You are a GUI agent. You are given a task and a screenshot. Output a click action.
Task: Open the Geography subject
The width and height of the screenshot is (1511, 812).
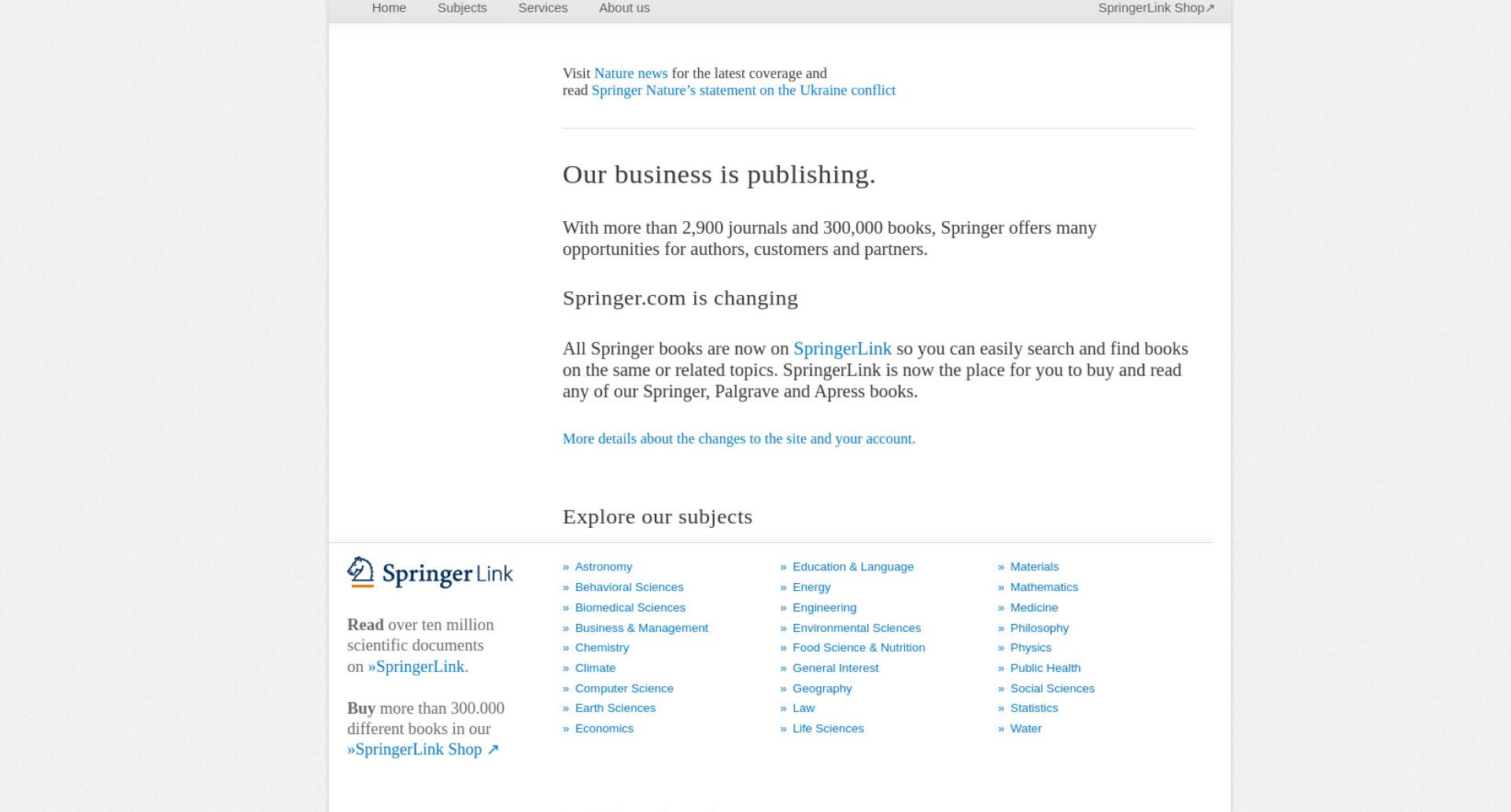[x=822, y=688]
